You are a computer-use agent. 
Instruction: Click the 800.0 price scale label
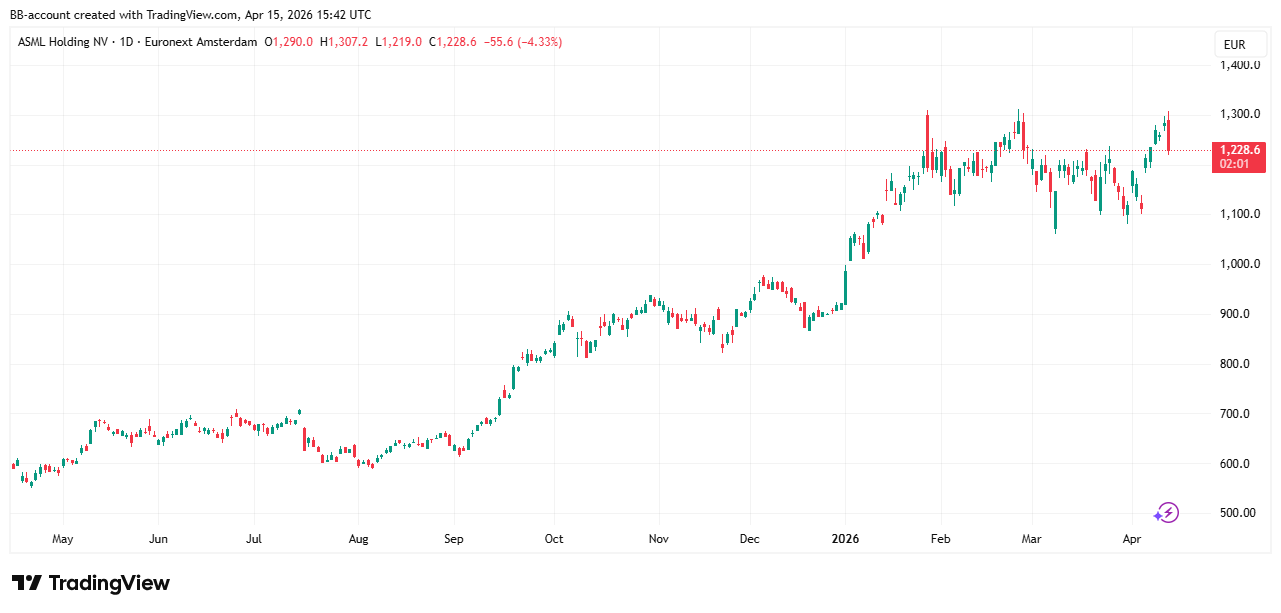point(1239,364)
